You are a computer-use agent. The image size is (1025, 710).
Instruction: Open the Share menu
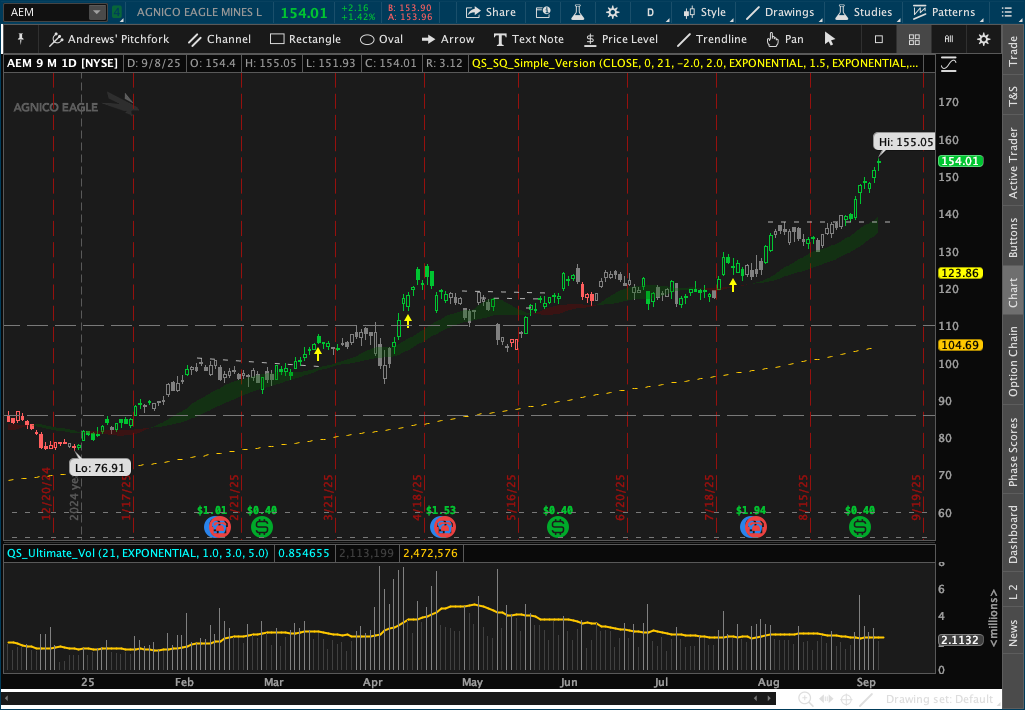491,12
